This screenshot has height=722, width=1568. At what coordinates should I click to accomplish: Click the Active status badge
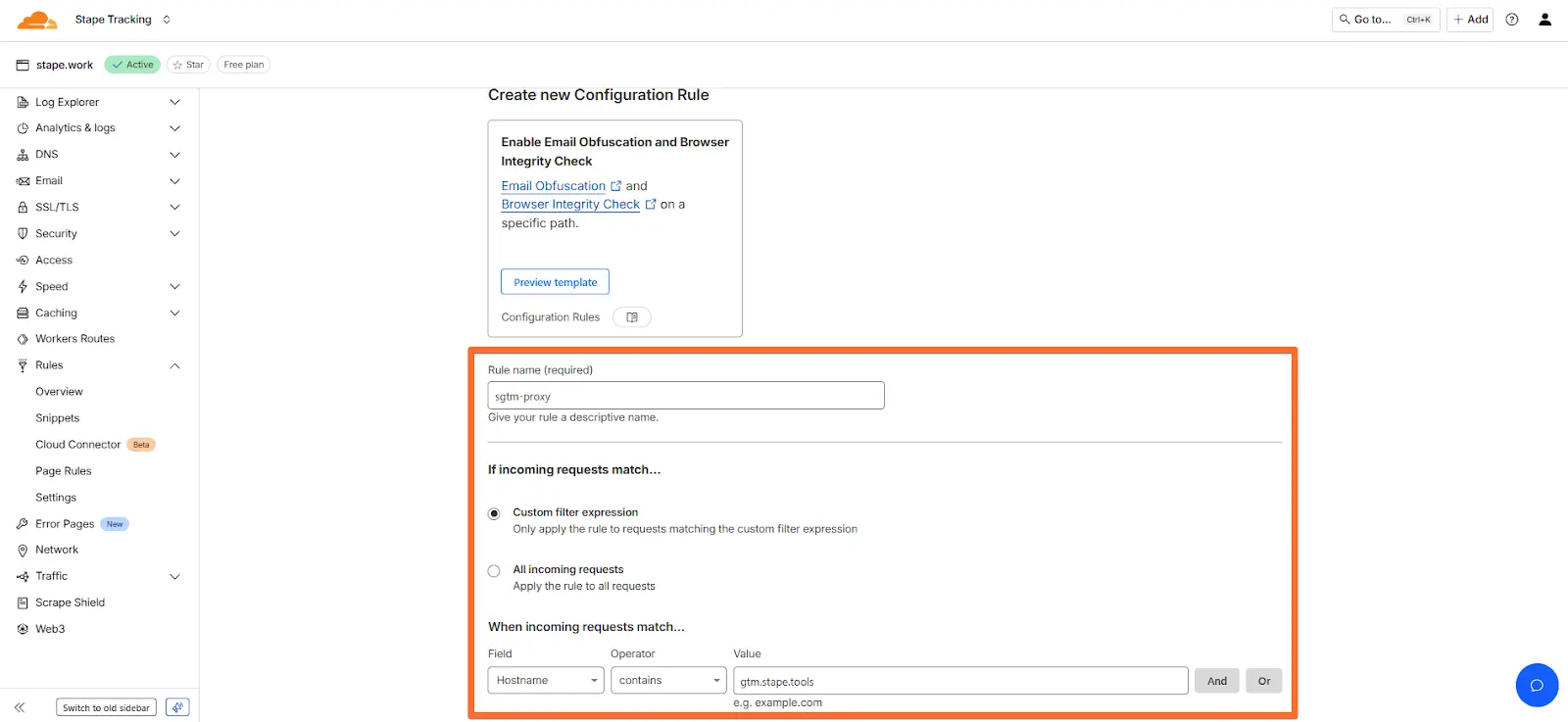pyautogui.click(x=132, y=65)
